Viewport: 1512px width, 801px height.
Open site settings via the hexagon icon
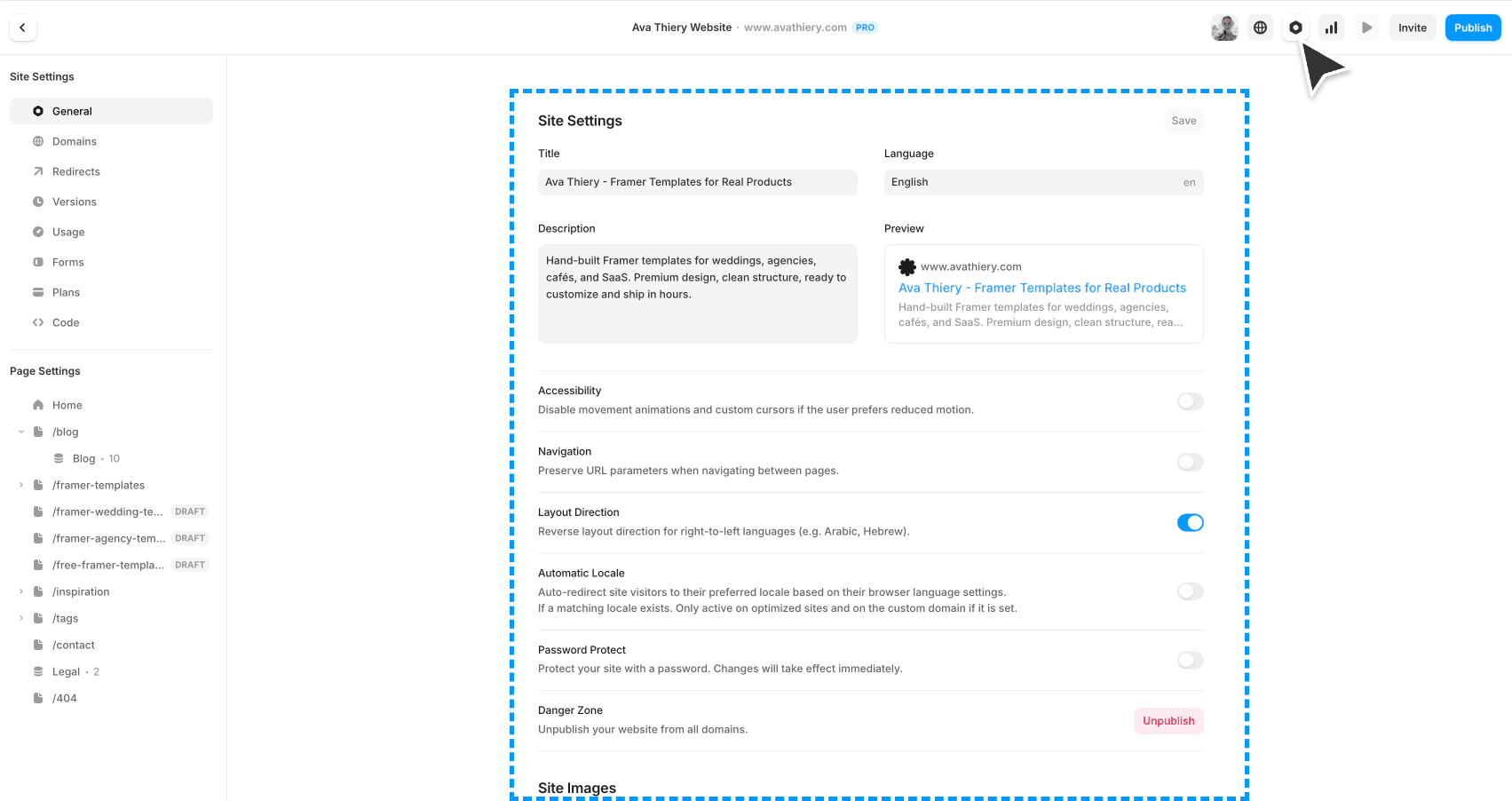tap(1295, 28)
